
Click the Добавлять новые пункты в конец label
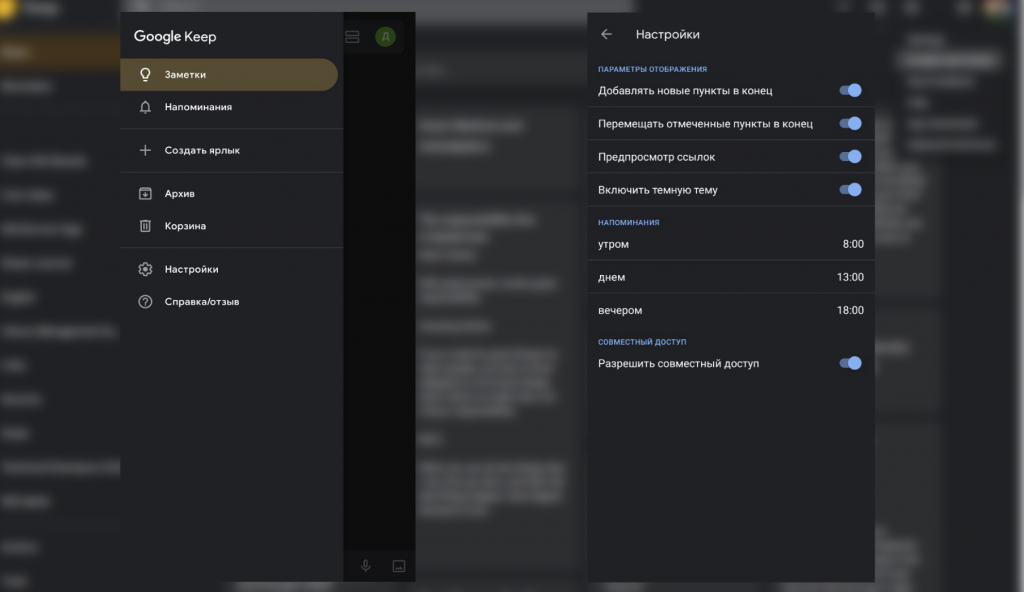pyautogui.click(x=685, y=91)
